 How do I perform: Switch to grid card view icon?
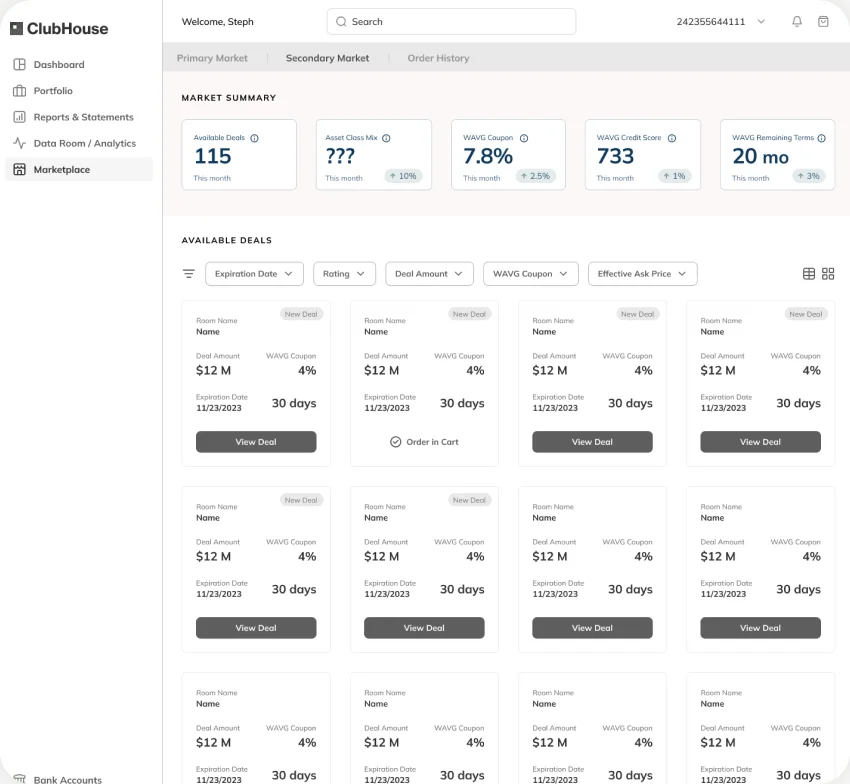[x=828, y=274]
